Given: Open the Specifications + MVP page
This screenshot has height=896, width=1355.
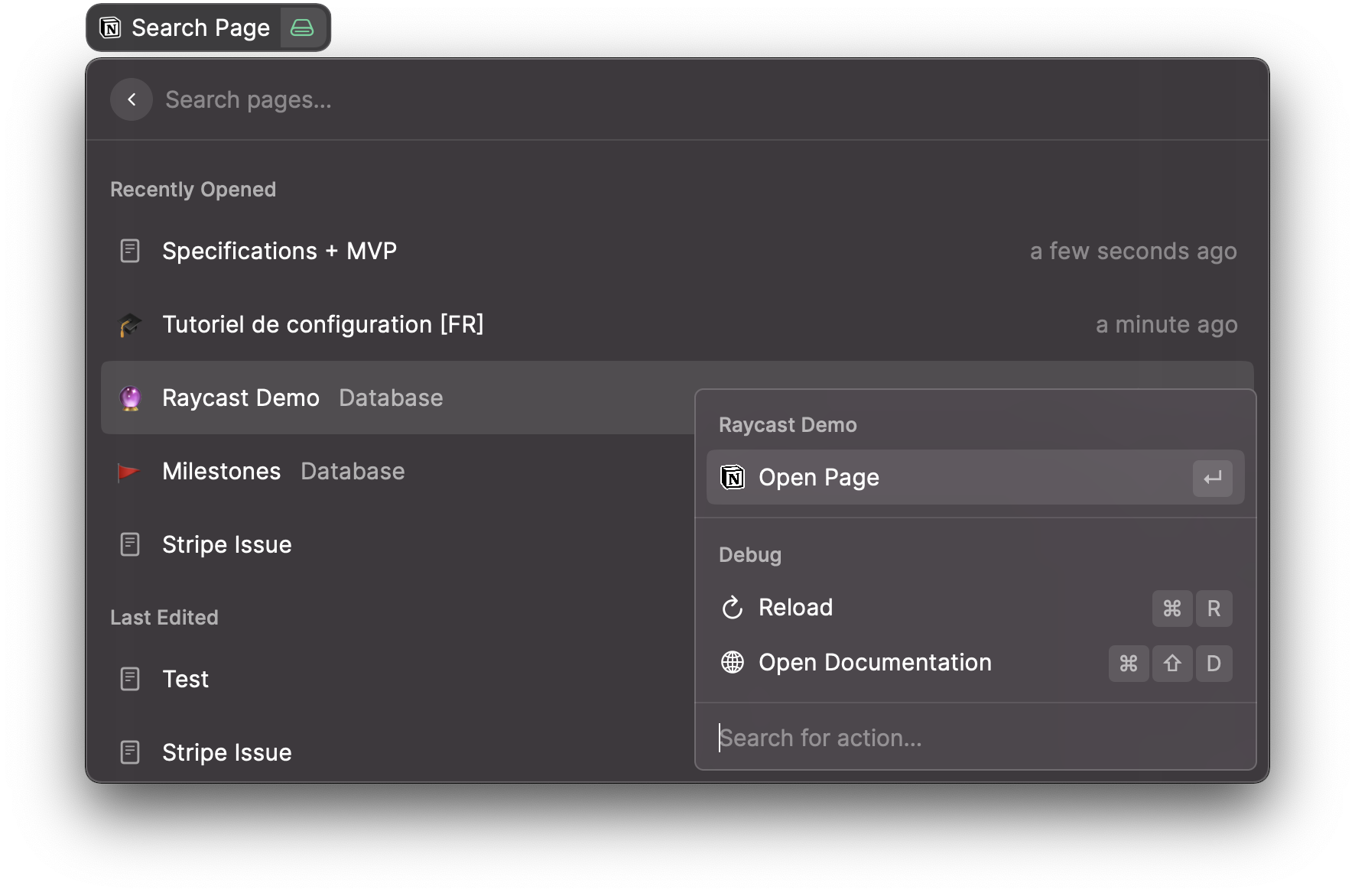Looking at the screenshot, I should coord(677,251).
